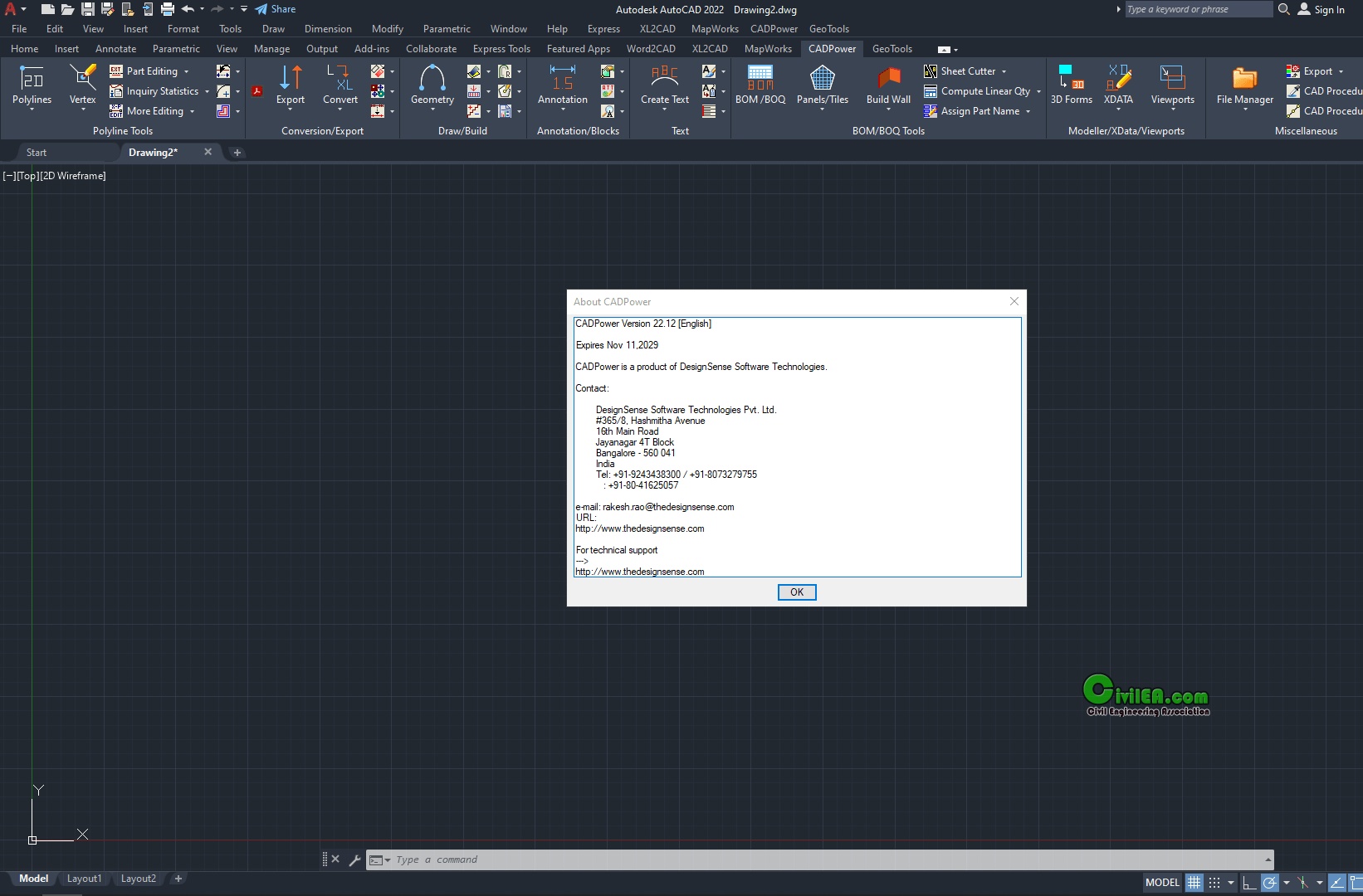
Task: Click the Plot printer icon
Action: tap(167, 9)
